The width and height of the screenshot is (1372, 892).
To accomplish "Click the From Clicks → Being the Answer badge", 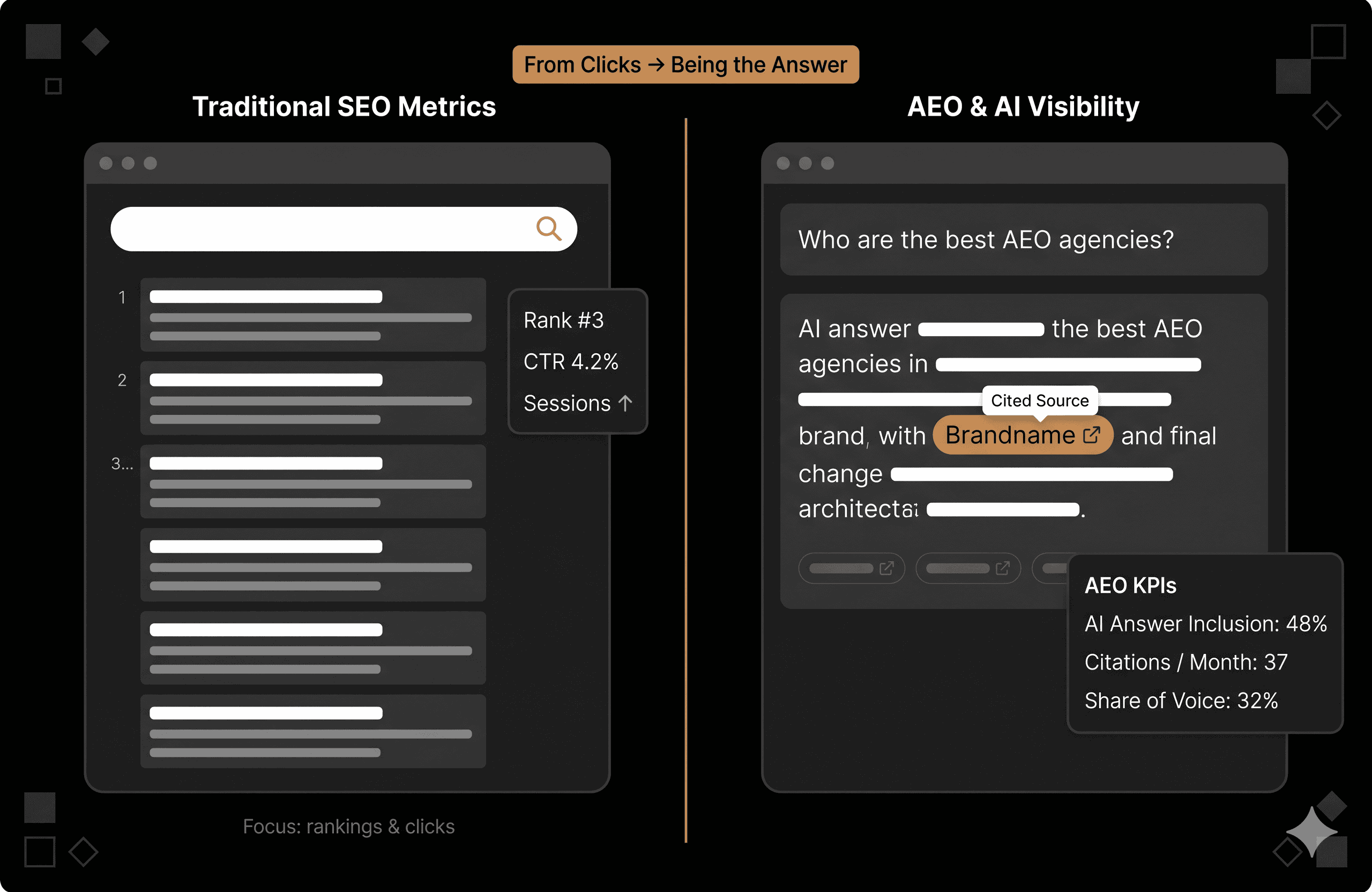I will coord(686,64).
